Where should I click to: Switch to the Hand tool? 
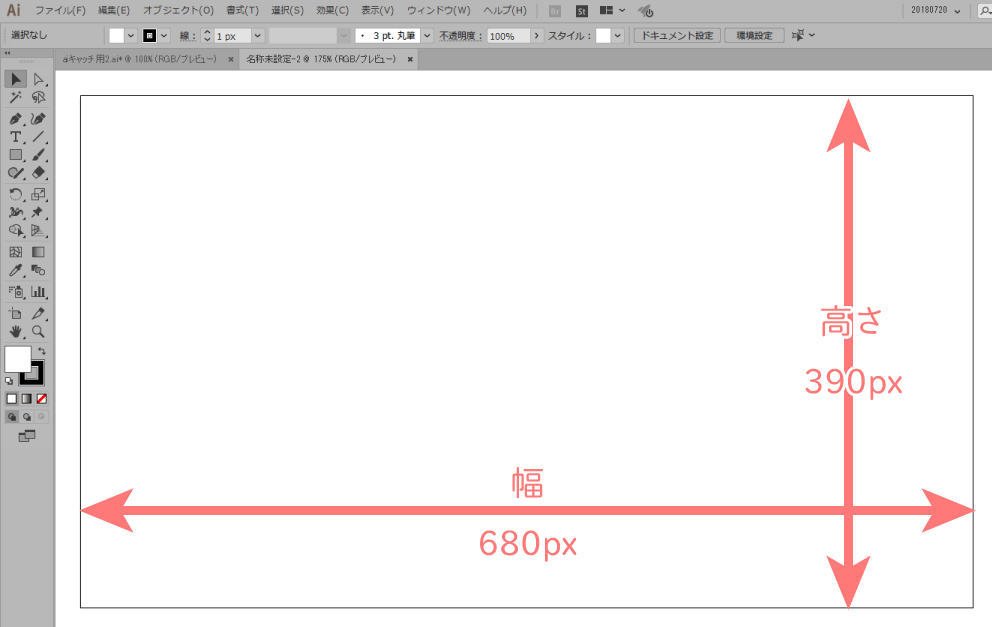point(16,331)
